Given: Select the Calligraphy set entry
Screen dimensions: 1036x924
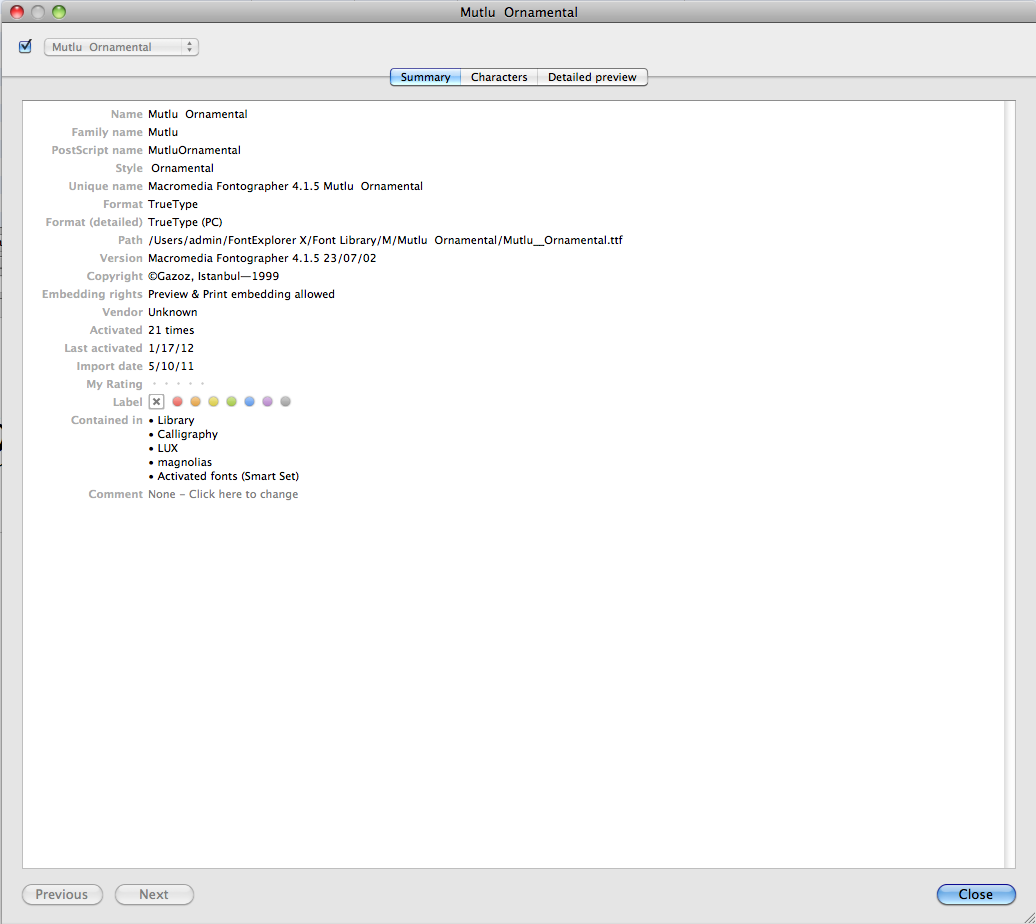Looking at the screenshot, I should coord(188,434).
